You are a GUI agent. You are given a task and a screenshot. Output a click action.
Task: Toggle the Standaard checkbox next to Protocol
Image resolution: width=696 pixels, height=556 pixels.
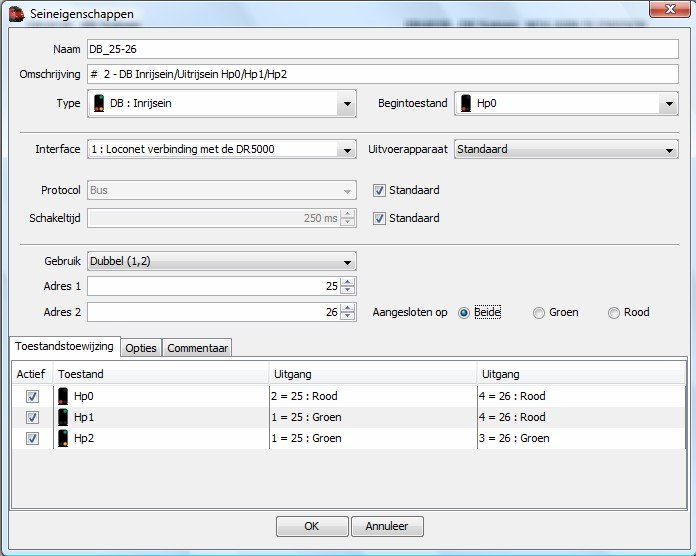click(379, 190)
